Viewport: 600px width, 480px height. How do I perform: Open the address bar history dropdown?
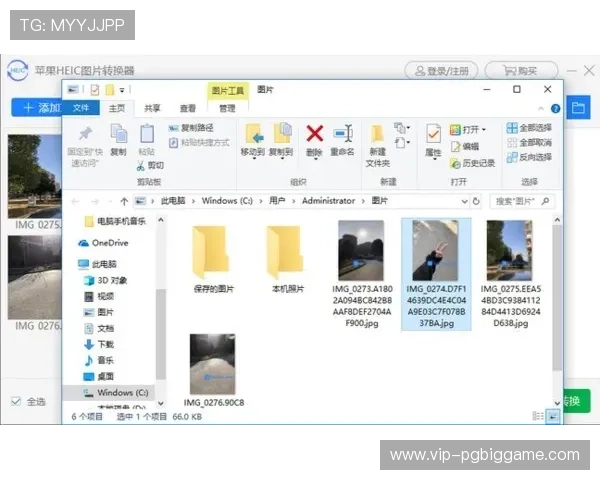tap(464, 201)
